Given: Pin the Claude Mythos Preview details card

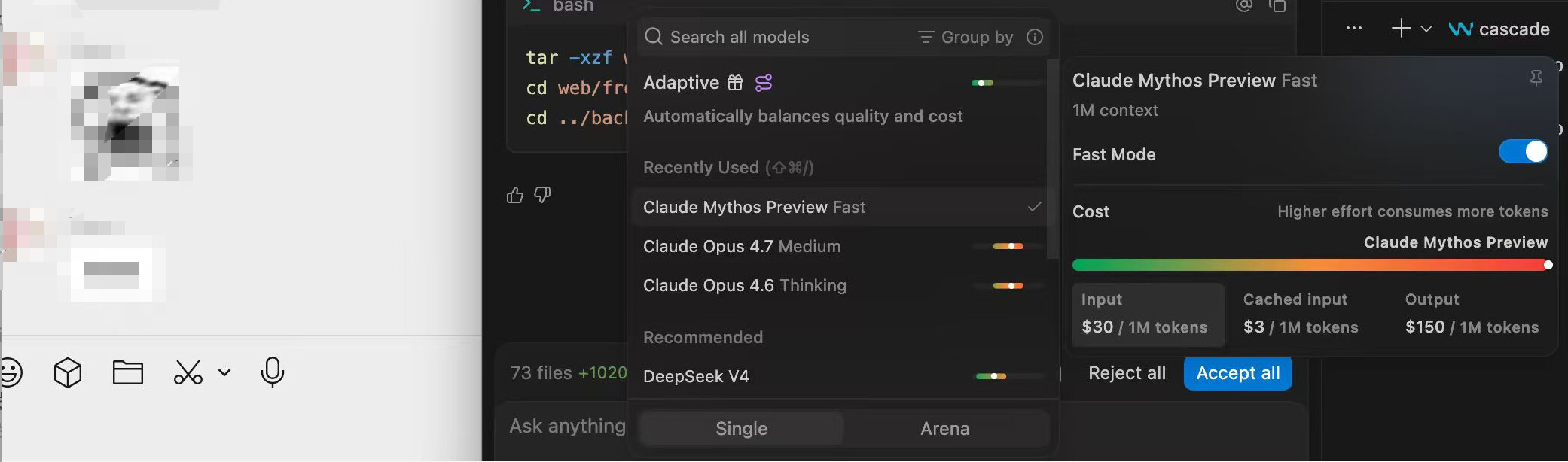Looking at the screenshot, I should coord(1536,78).
